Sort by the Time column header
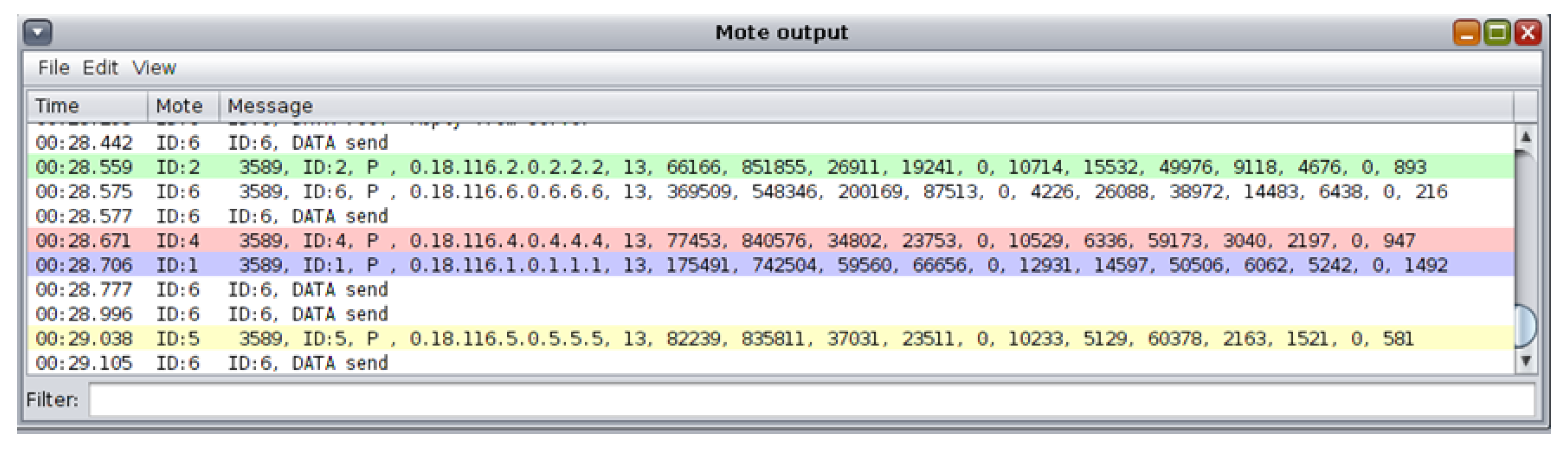Viewport: 1568px width, 449px height. click(x=88, y=106)
